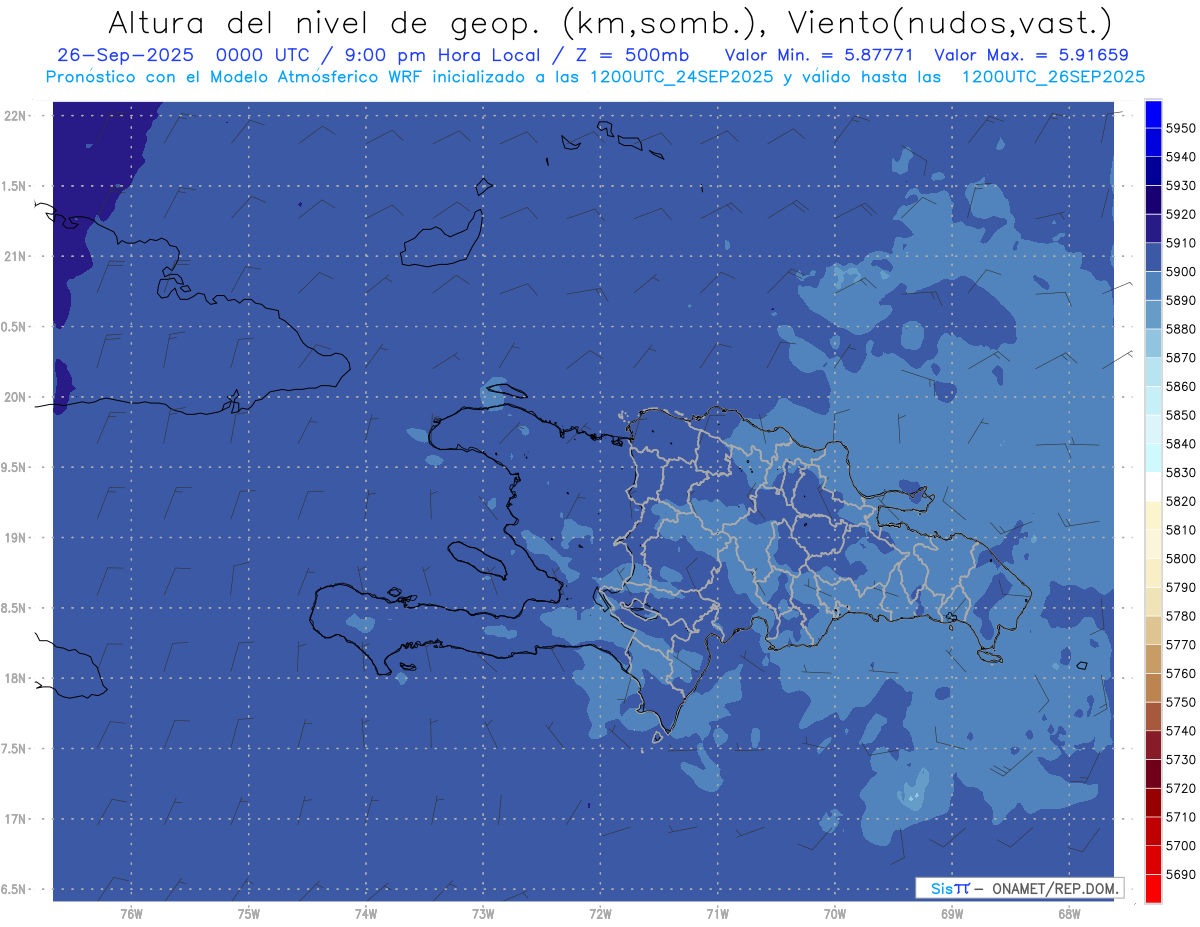
Task: Click the colorbar label '5950'
Action: [1181, 128]
